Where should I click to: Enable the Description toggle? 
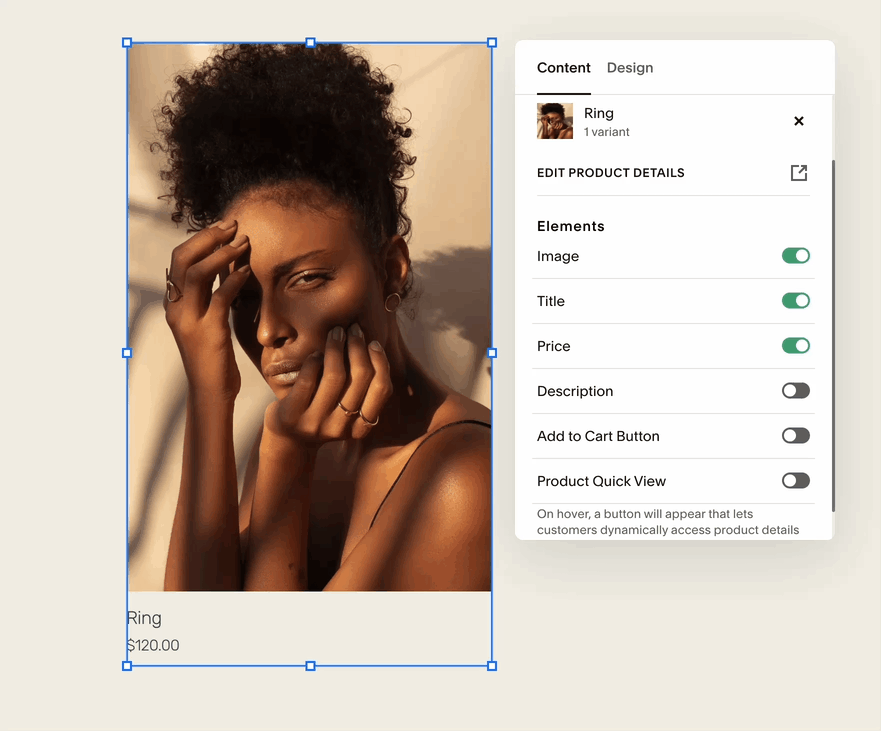(796, 391)
